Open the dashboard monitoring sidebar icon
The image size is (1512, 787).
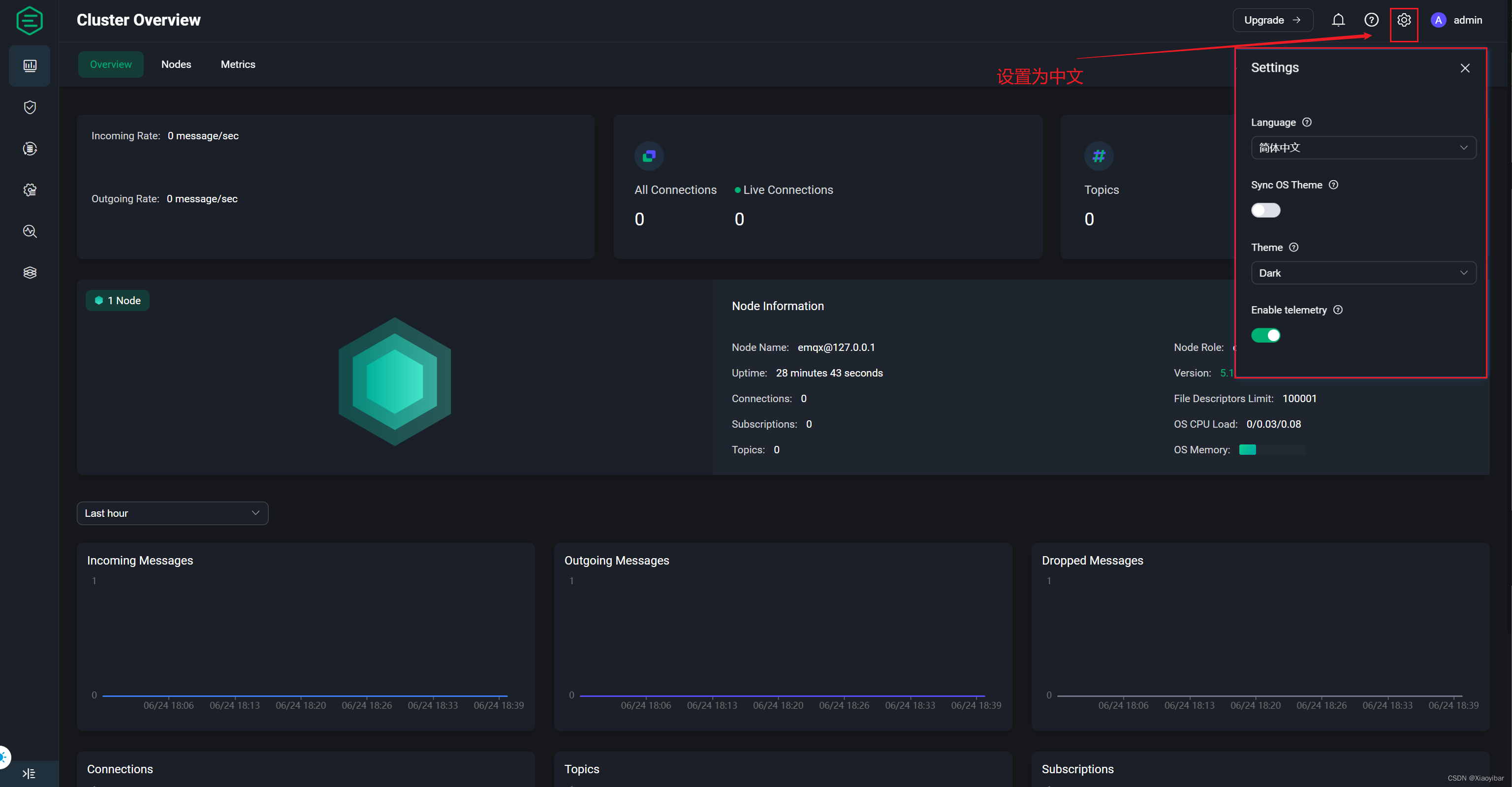30,65
